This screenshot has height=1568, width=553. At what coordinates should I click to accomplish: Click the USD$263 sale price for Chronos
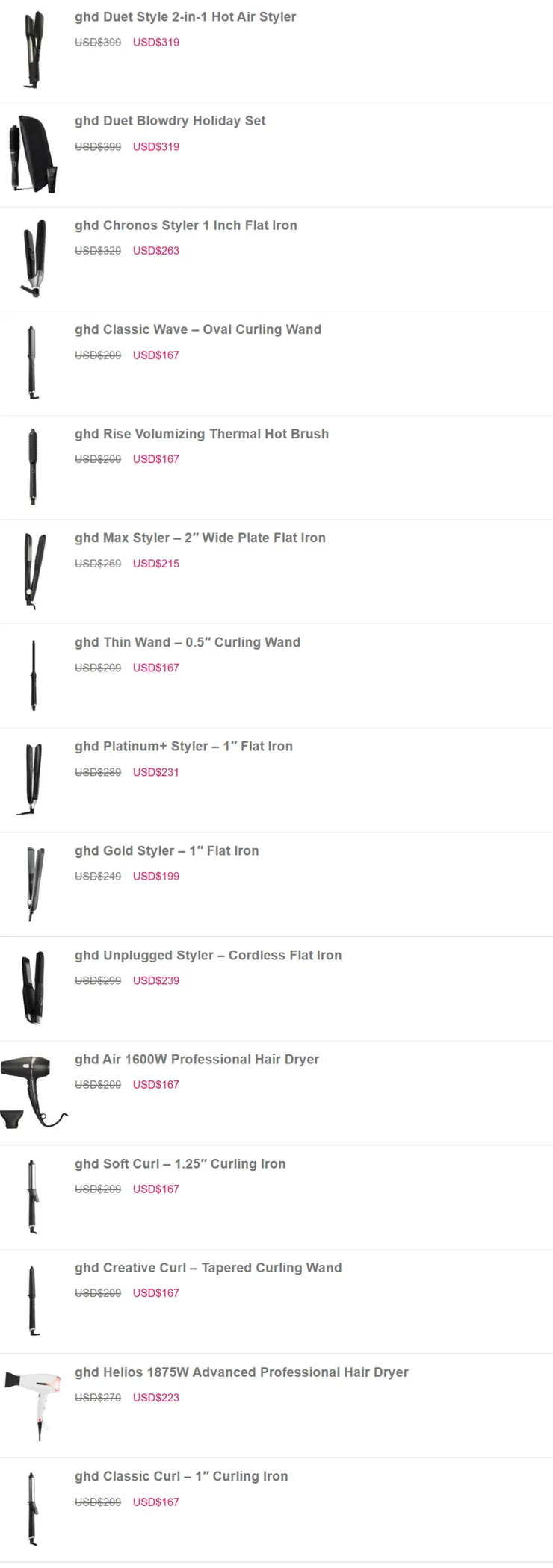pyautogui.click(x=156, y=251)
